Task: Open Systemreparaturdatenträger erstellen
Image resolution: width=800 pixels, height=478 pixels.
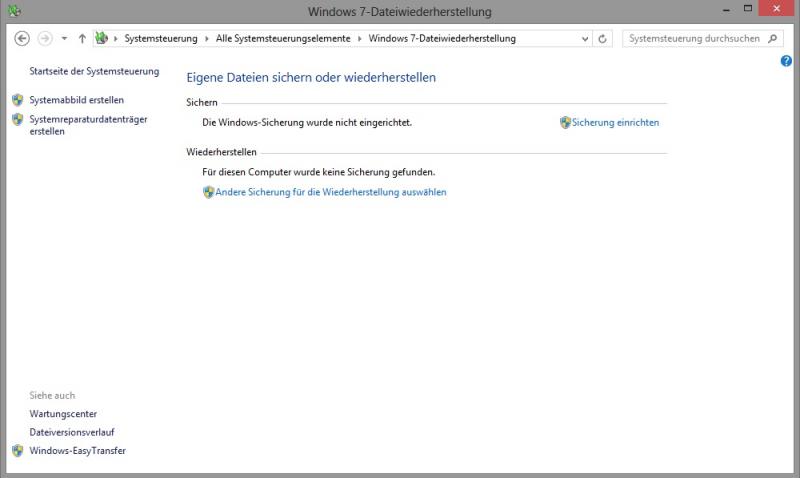Action: [x=88, y=125]
